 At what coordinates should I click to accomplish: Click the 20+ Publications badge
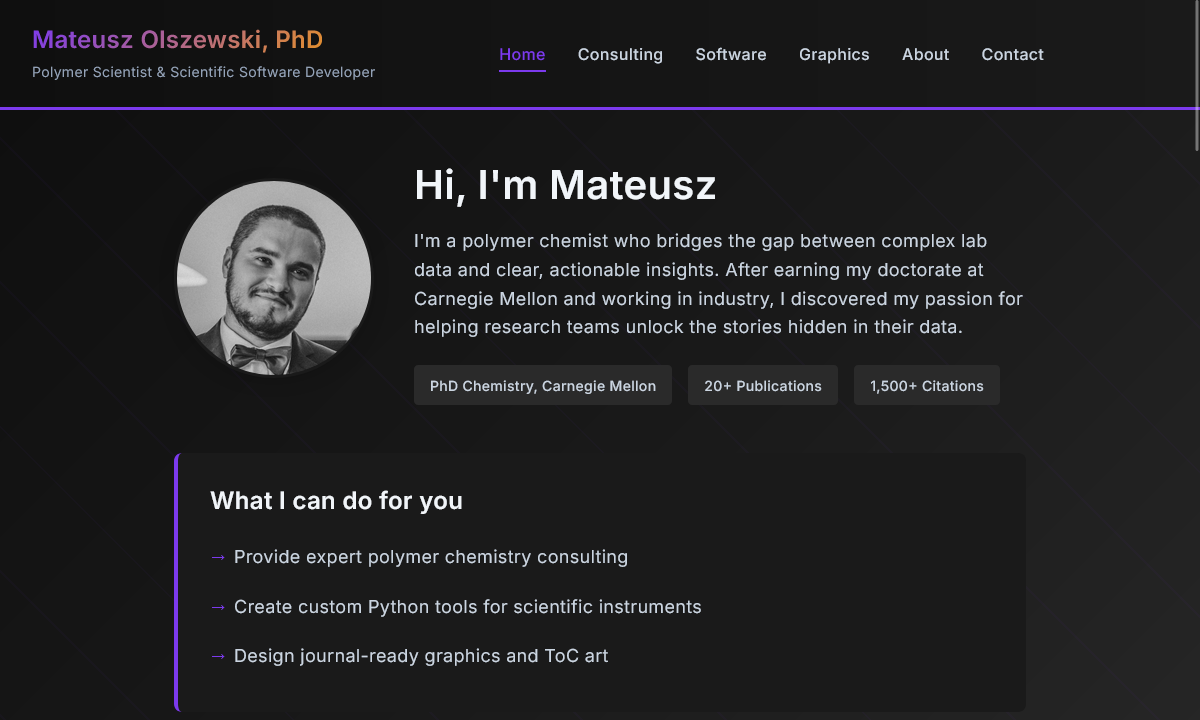[763, 385]
